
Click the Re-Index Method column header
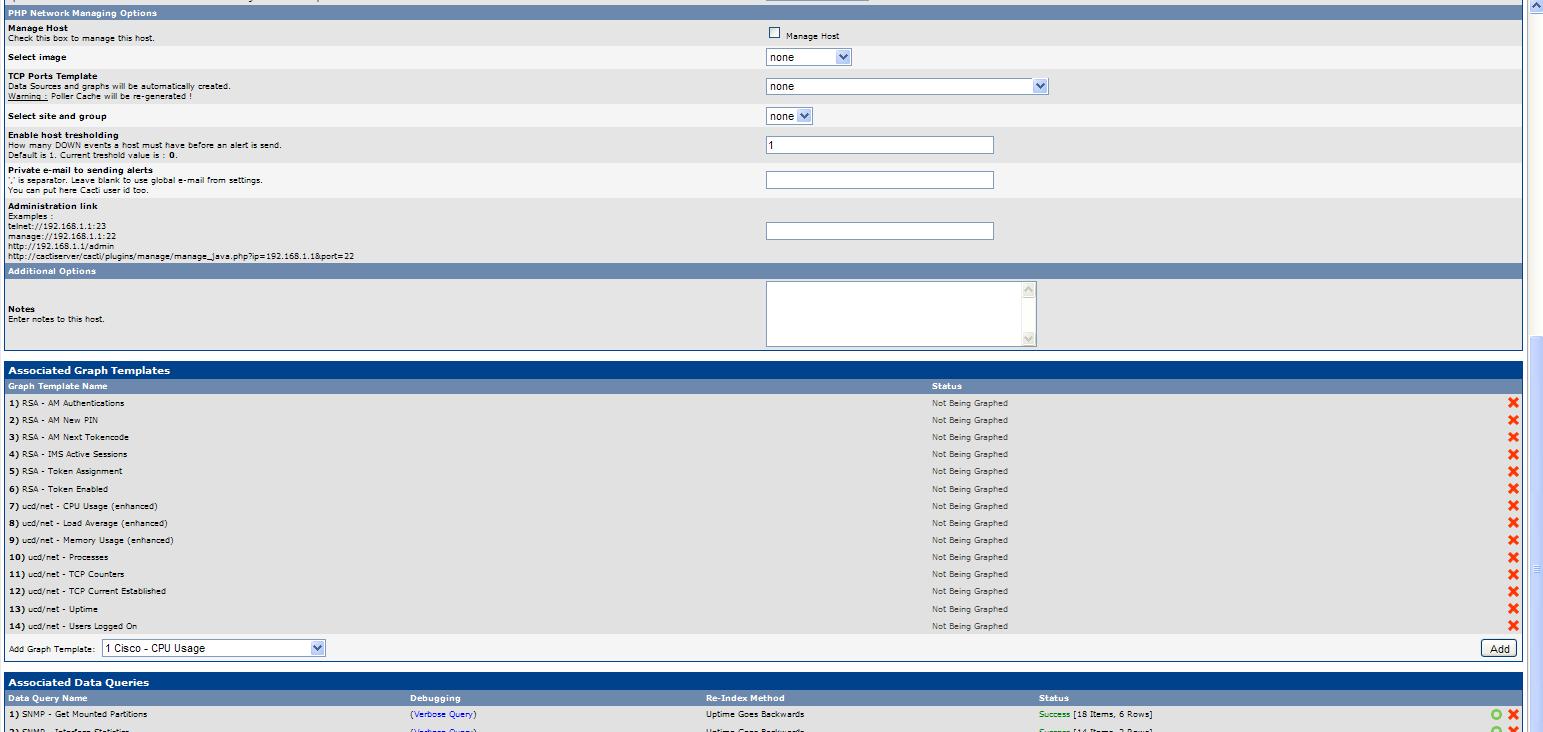745,698
